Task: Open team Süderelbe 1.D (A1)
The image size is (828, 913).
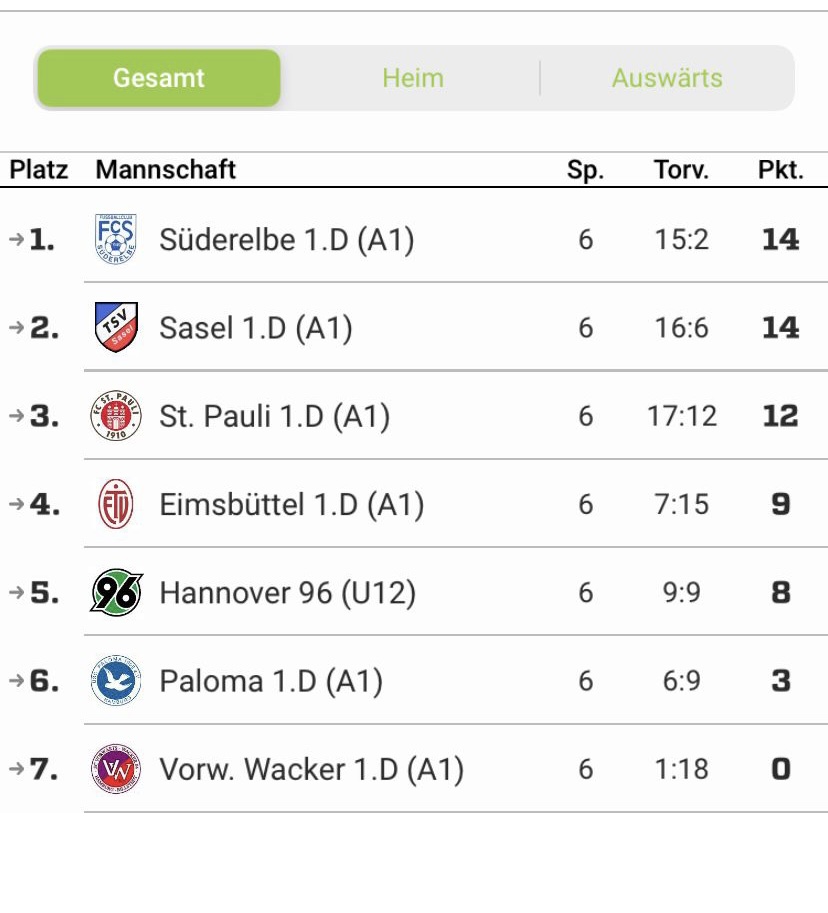Action: click(287, 240)
